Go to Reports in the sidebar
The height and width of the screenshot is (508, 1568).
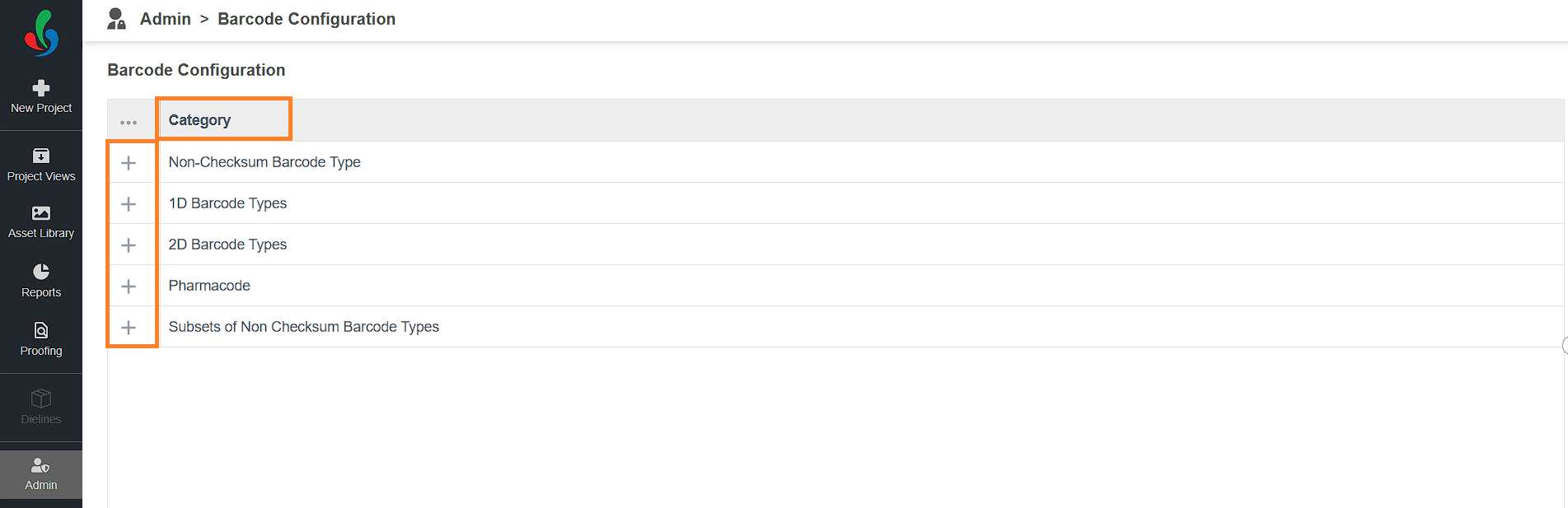point(41,281)
